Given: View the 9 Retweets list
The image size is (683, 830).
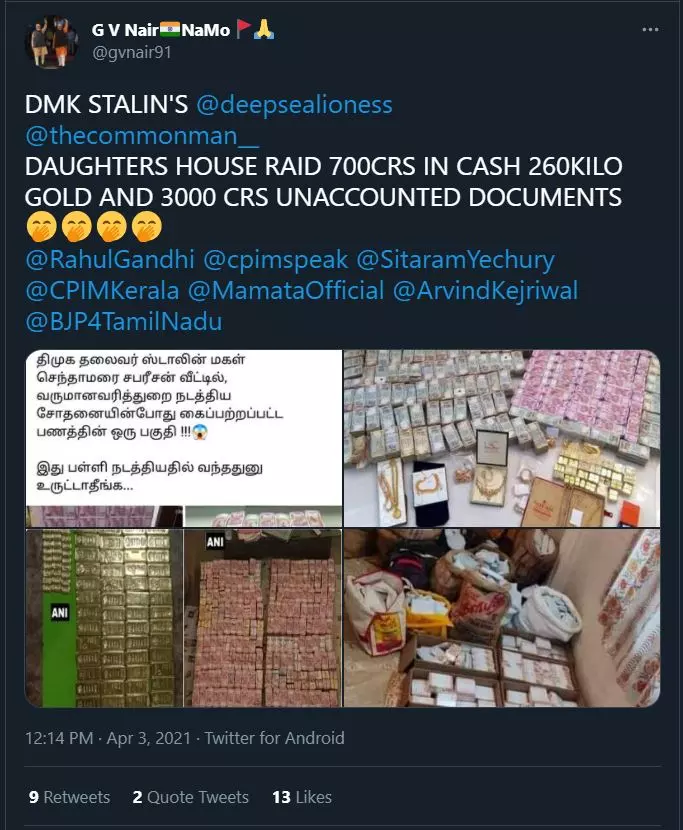Looking at the screenshot, I should 69,797.
